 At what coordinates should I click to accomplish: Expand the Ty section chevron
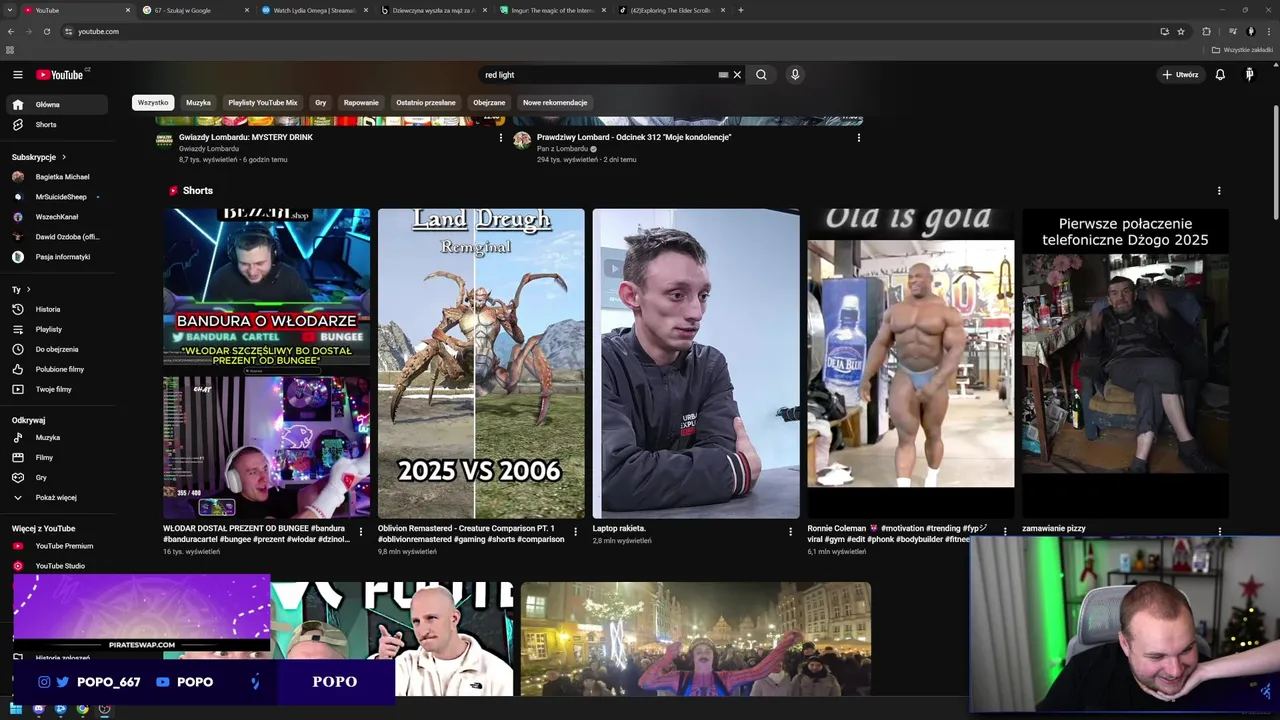click(x=28, y=290)
